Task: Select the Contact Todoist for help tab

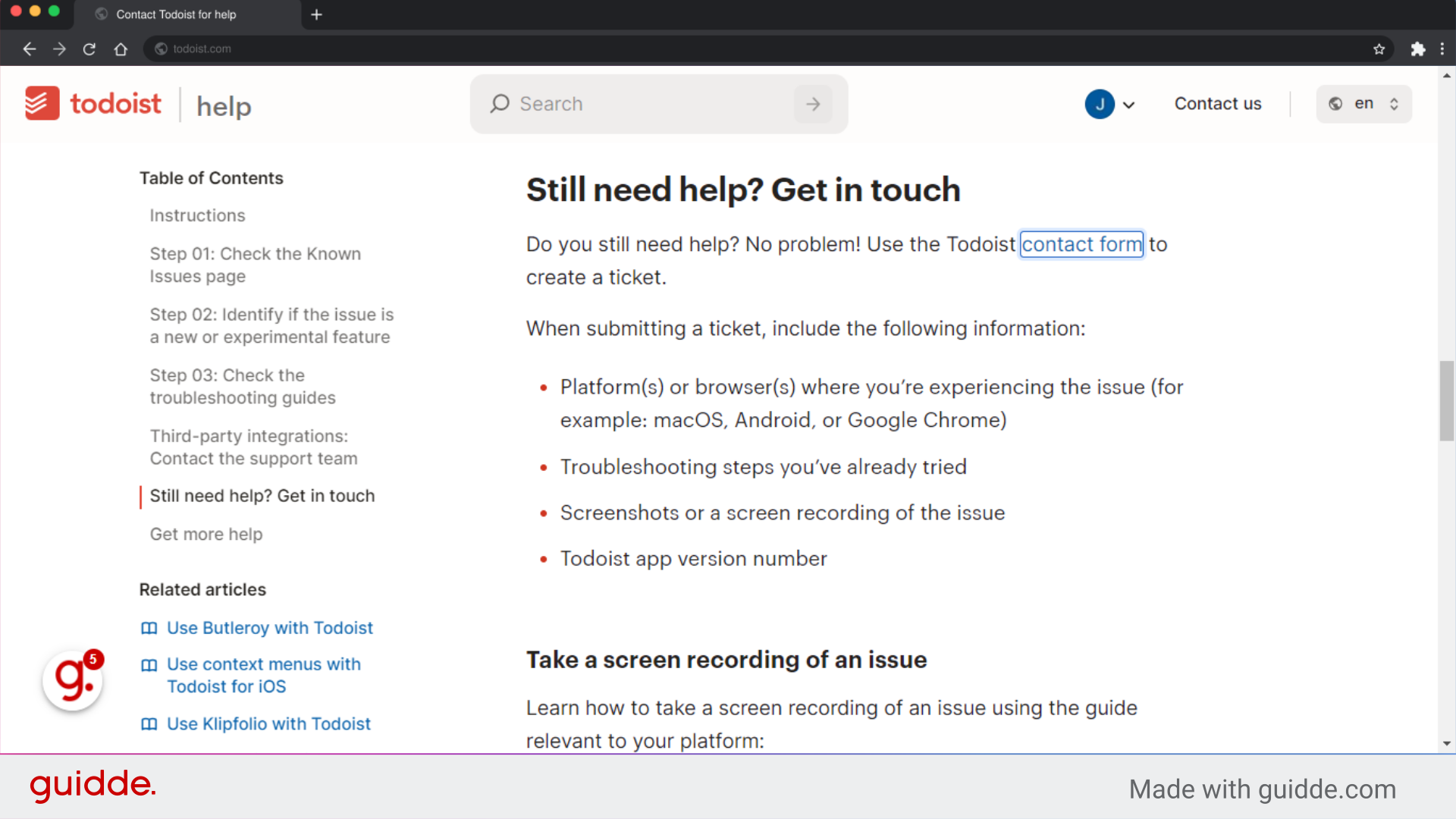Action: (176, 14)
